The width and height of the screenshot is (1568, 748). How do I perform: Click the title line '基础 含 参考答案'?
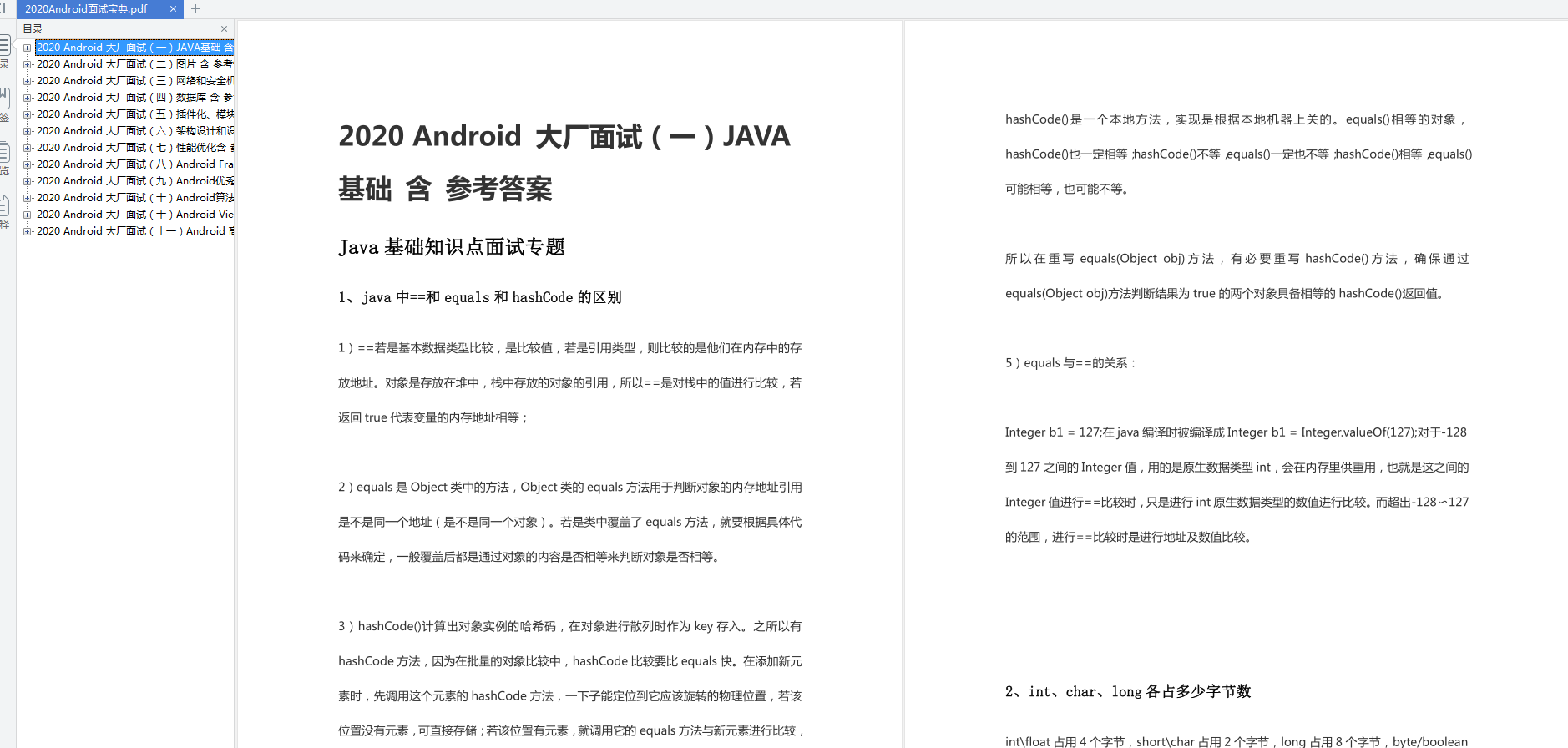[445, 190]
